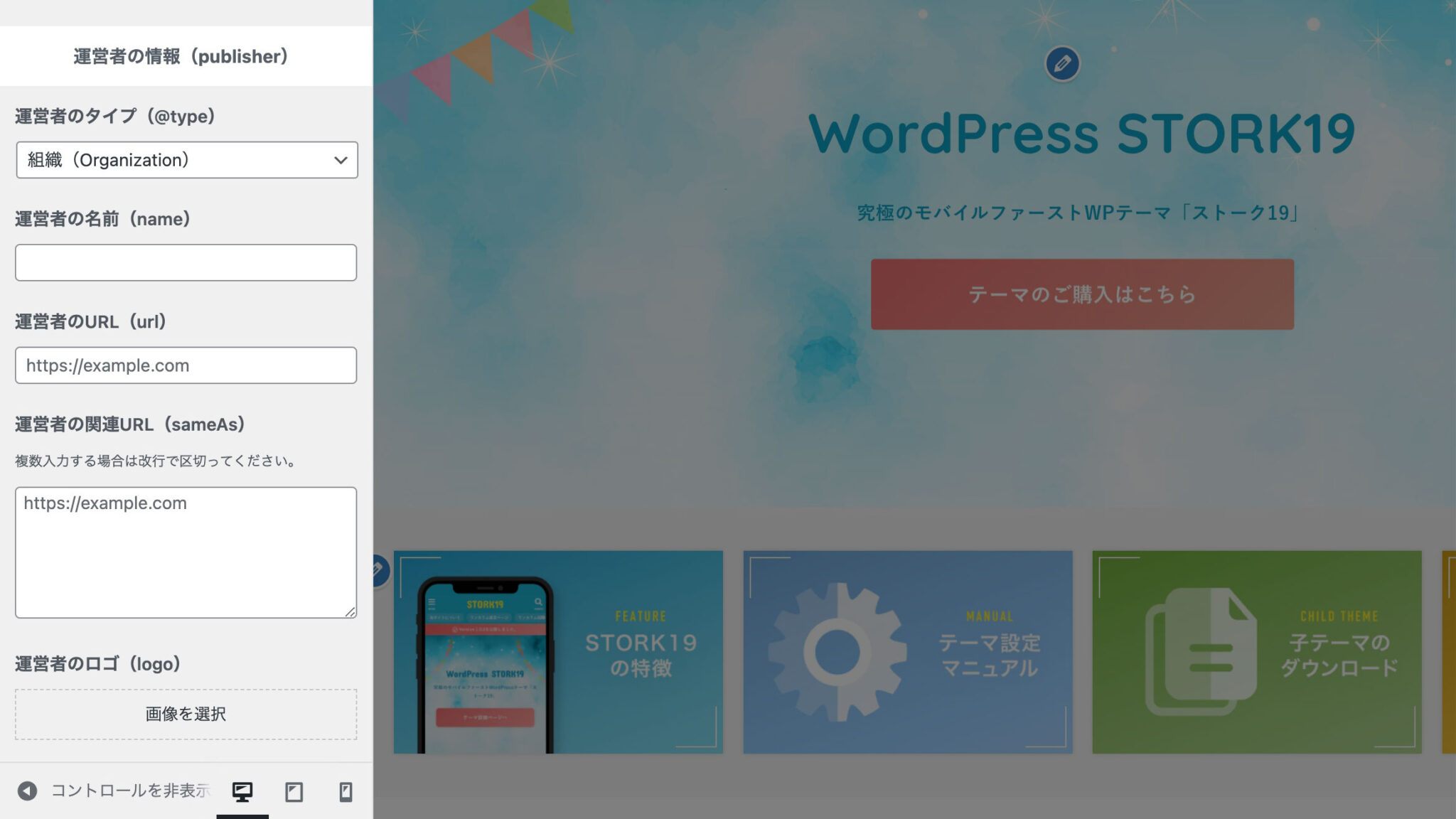Click the 運営者の名前 (name) input field
Screen dimensions: 1456x819
(186, 262)
